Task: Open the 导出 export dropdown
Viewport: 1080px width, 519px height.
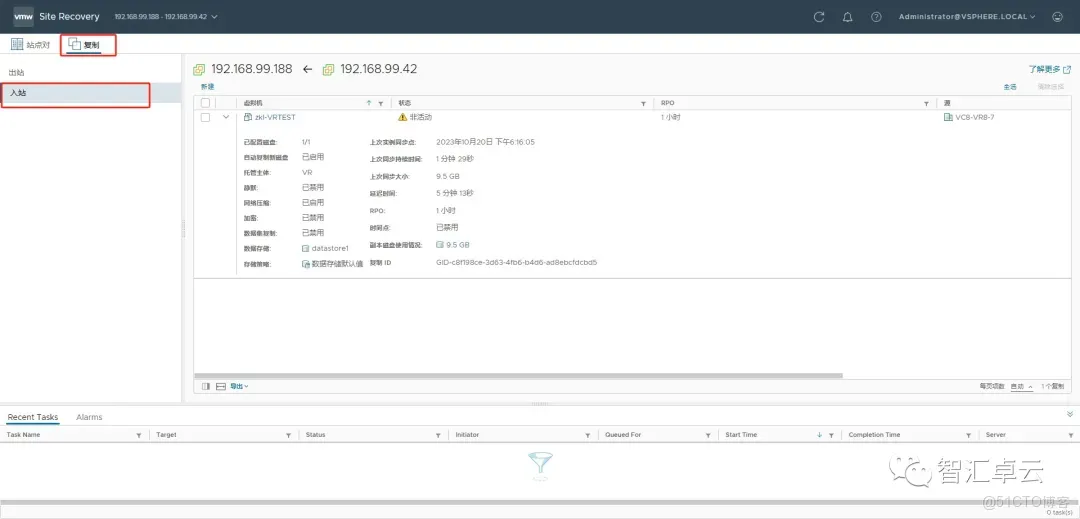Action: tap(239, 386)
